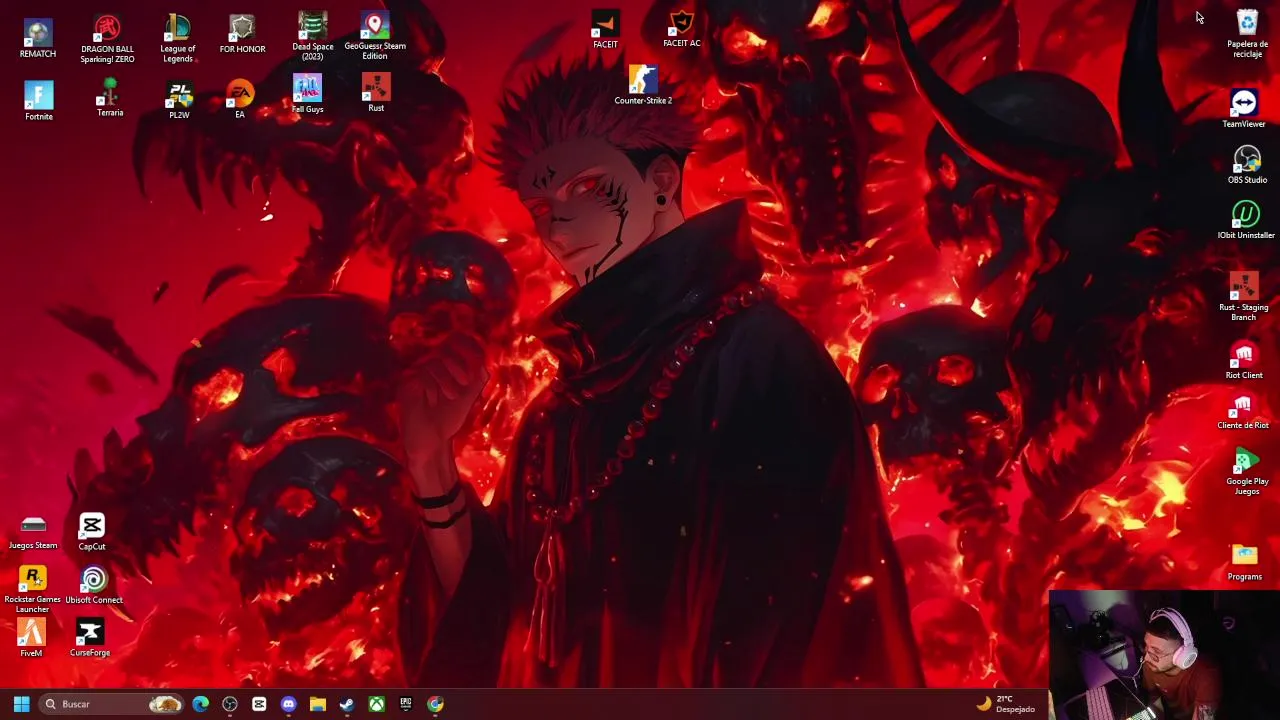Open Discord from the taskbar
1280x720 pixels.
pyautogui.click(x=288, y=704)
